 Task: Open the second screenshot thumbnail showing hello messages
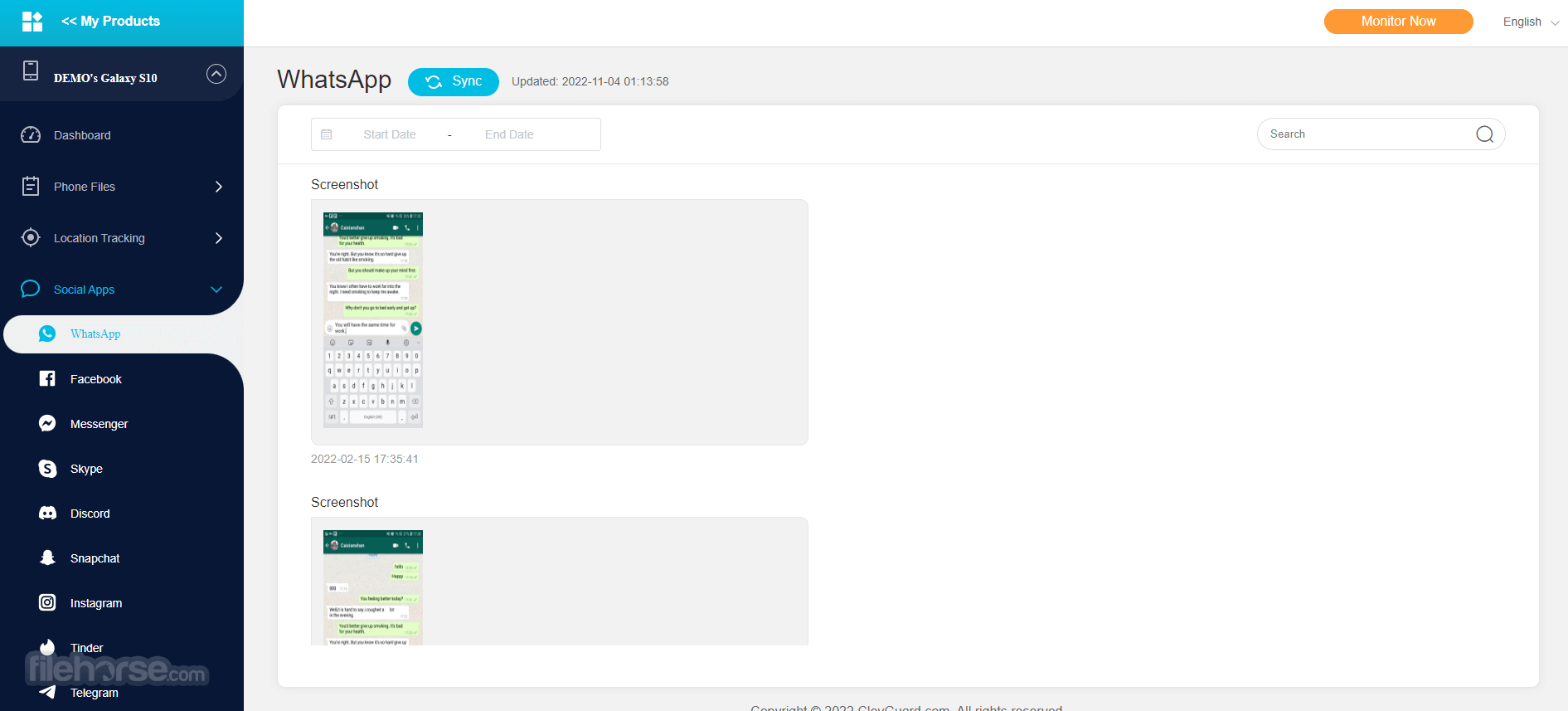coord(373,587)
